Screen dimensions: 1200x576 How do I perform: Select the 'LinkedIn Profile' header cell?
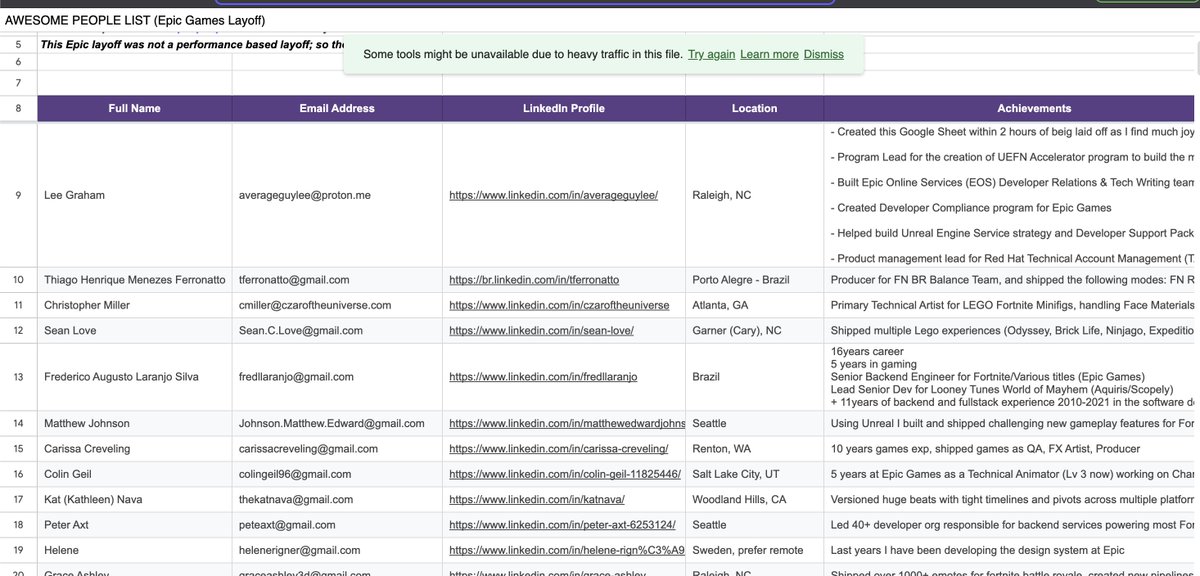pos(564,108)
